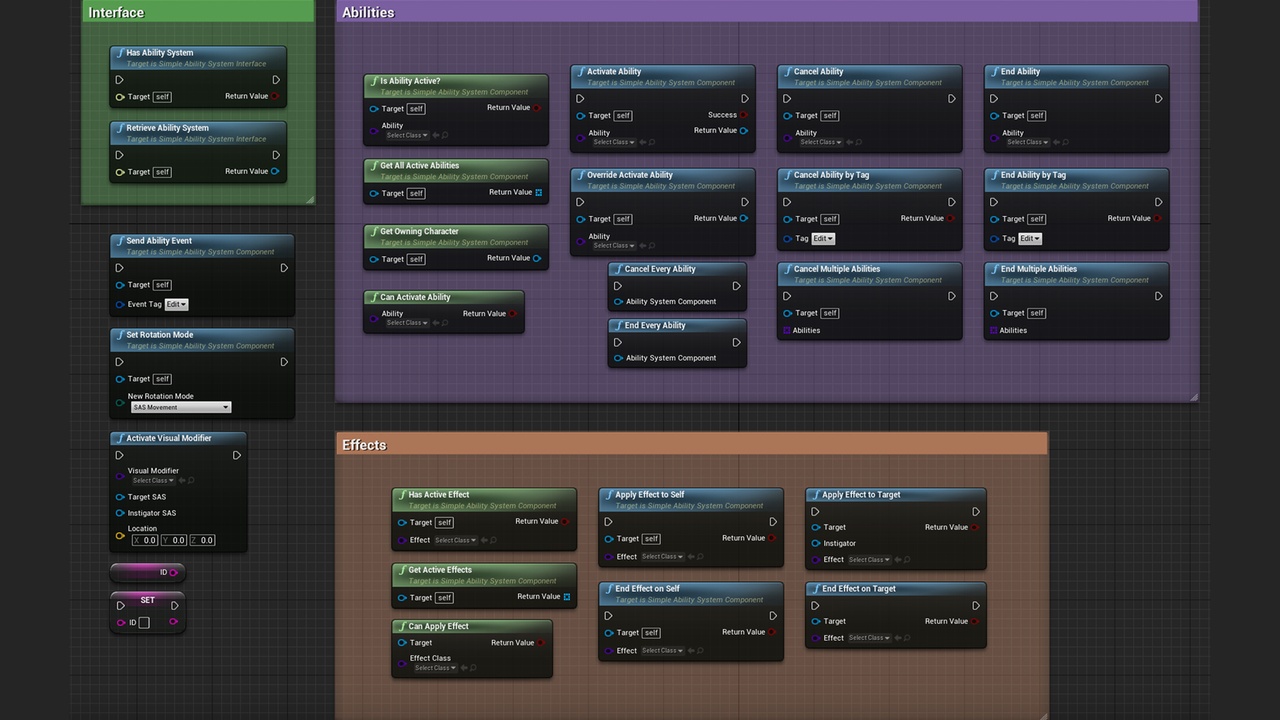The image size is (1280, 720).
Task: Click the magnifier icon beside Effect Class on Can Apply Effect
Action: (x=473, y=668)
